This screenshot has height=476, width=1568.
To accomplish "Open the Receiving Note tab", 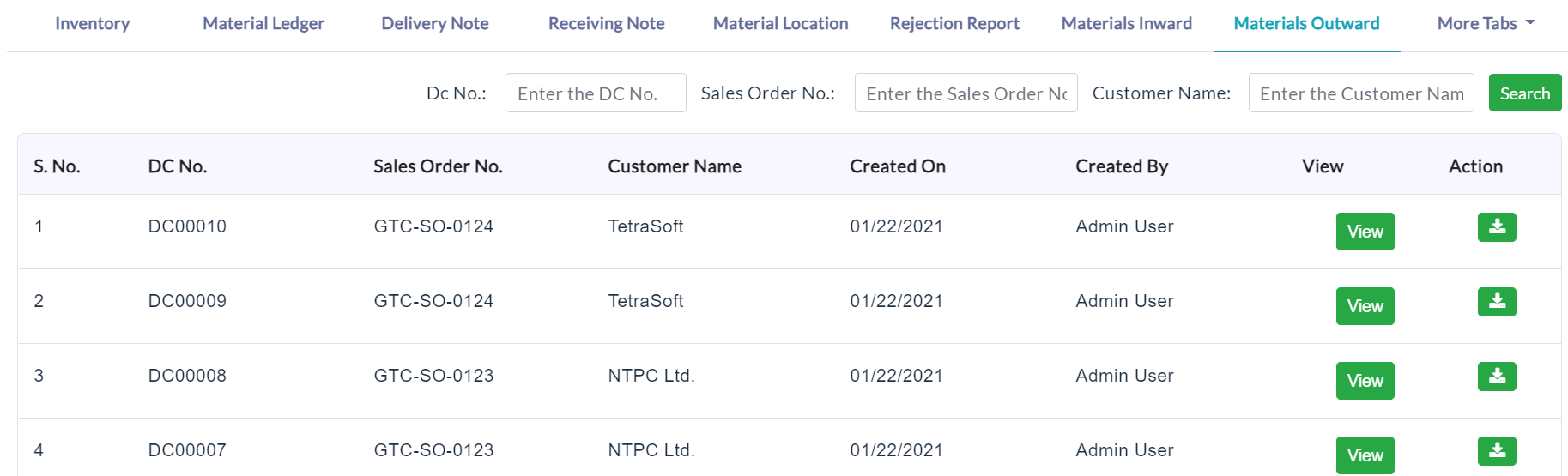I will point(607,24).
